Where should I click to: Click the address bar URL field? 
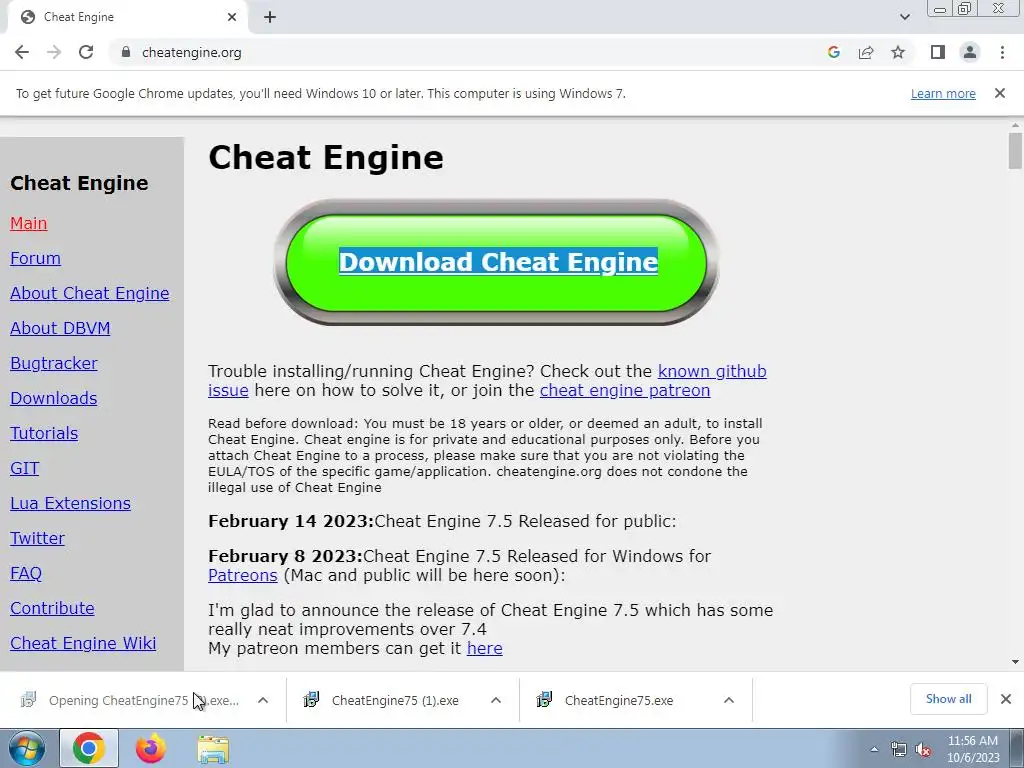tap(470, 52)
